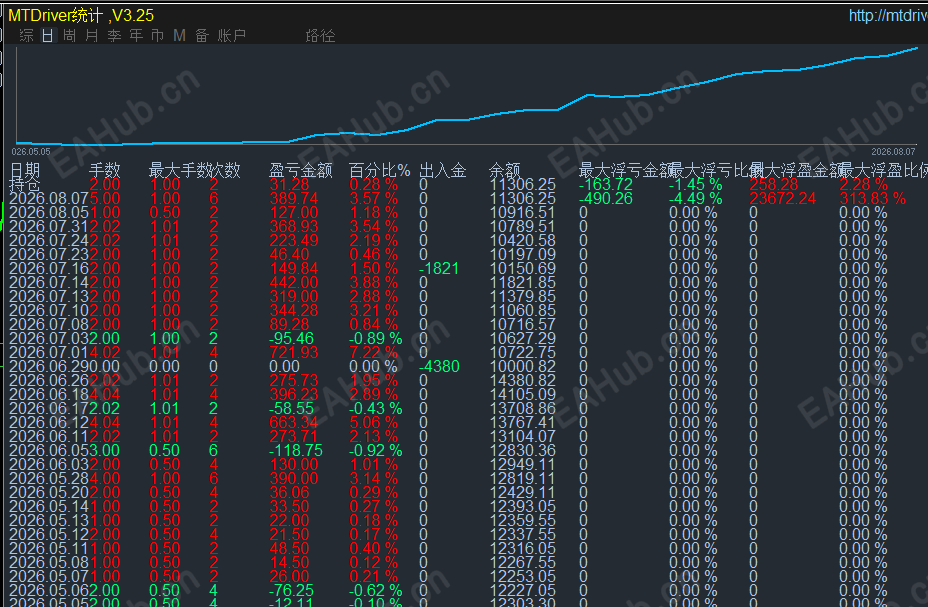Click the 日期 column header

[x=25, y=170]
